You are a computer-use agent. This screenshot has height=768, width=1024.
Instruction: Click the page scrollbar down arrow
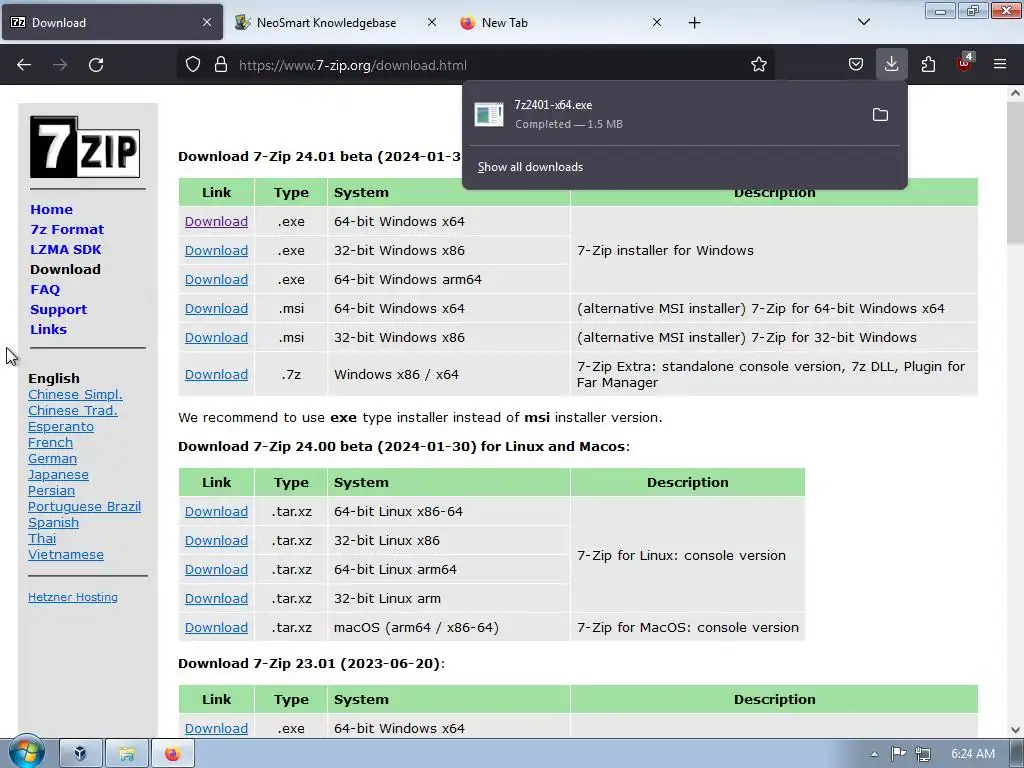click(1015, 729)
